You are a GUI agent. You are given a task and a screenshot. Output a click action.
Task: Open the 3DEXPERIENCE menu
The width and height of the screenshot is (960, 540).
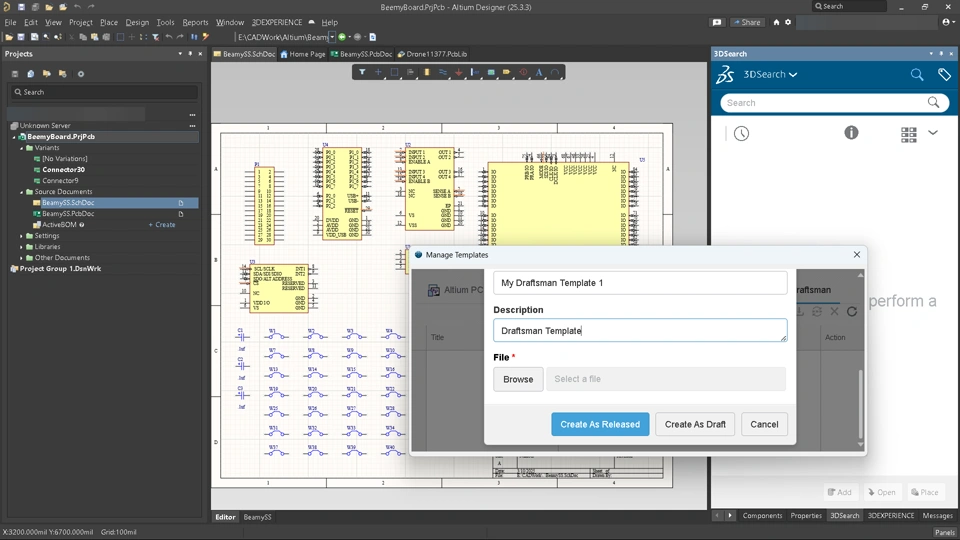point(277,22)
